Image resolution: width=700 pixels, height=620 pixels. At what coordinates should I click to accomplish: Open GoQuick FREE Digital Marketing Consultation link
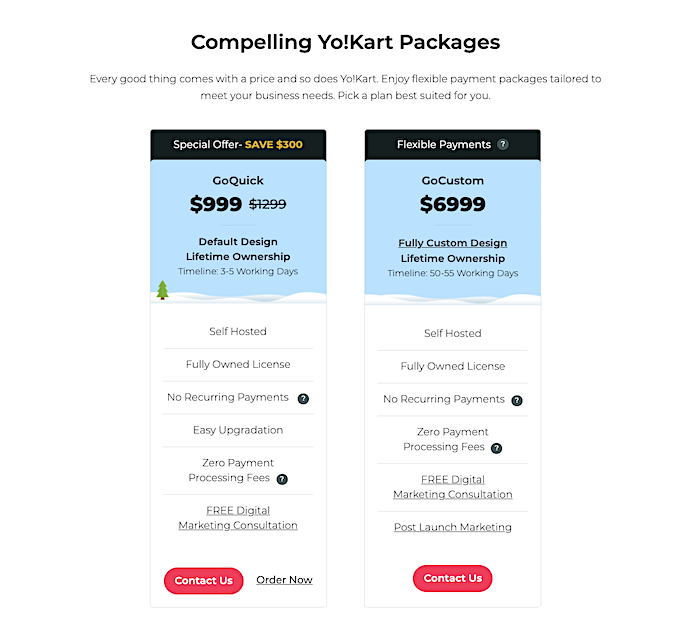238,518
